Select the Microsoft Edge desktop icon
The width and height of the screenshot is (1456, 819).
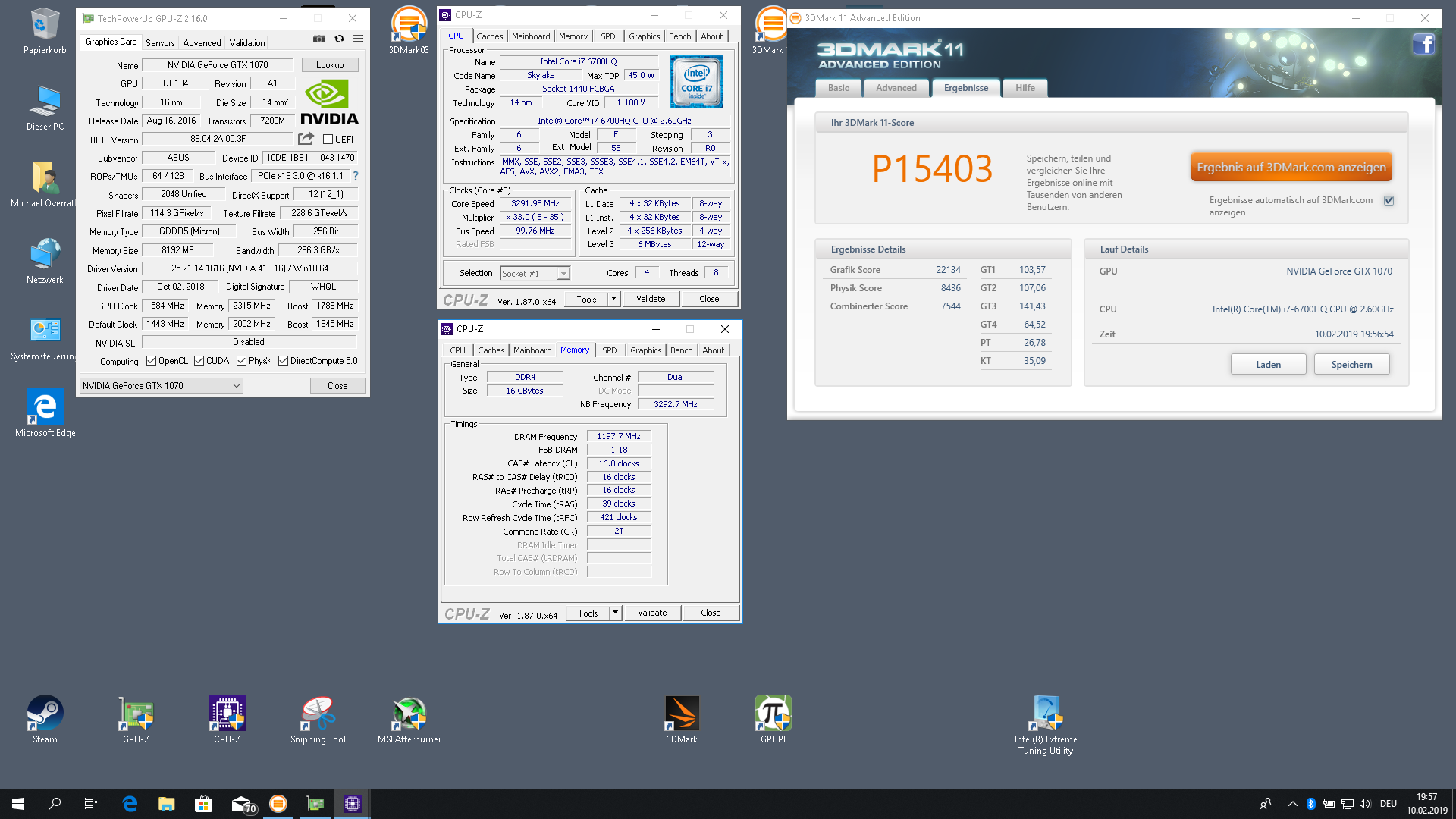(x=45, y=414)
